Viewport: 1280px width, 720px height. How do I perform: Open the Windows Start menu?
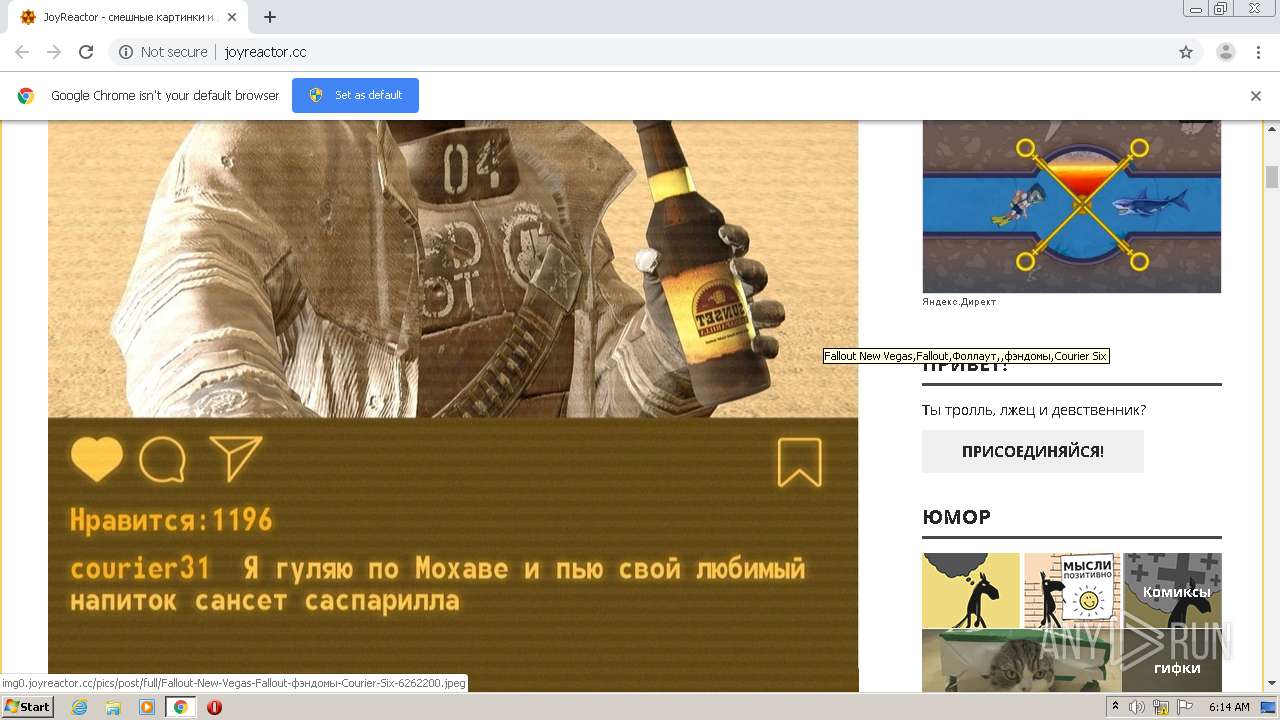coord(27,707)
